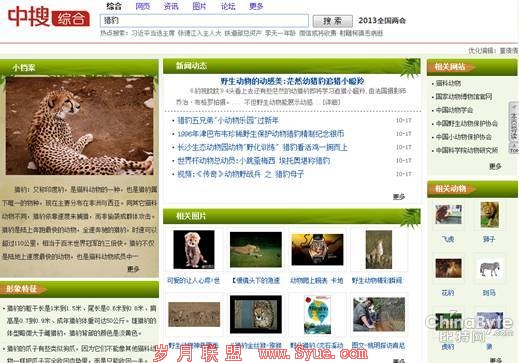The height and width of the screenshot is (363, 519).
Task: Click the 搜索 button
Action: click(x=332, y=21)
